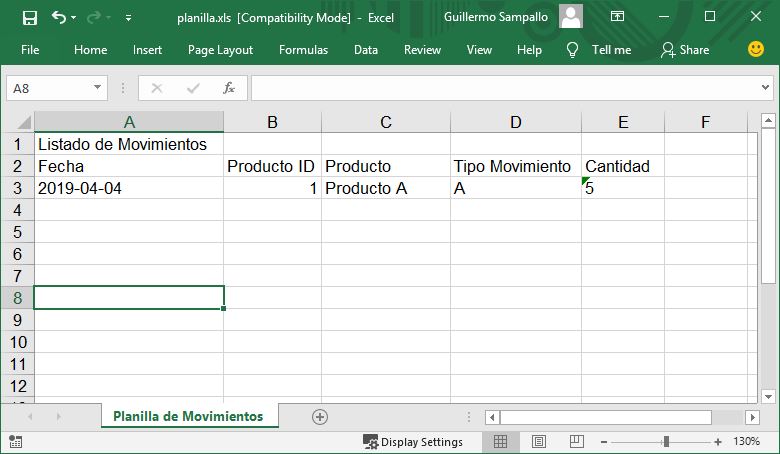Image resolution: width=780 pixels, height=454 pixels.
Task: Click the smiley feedback icon
Action: pyautogui.click(x=756, y=49)
